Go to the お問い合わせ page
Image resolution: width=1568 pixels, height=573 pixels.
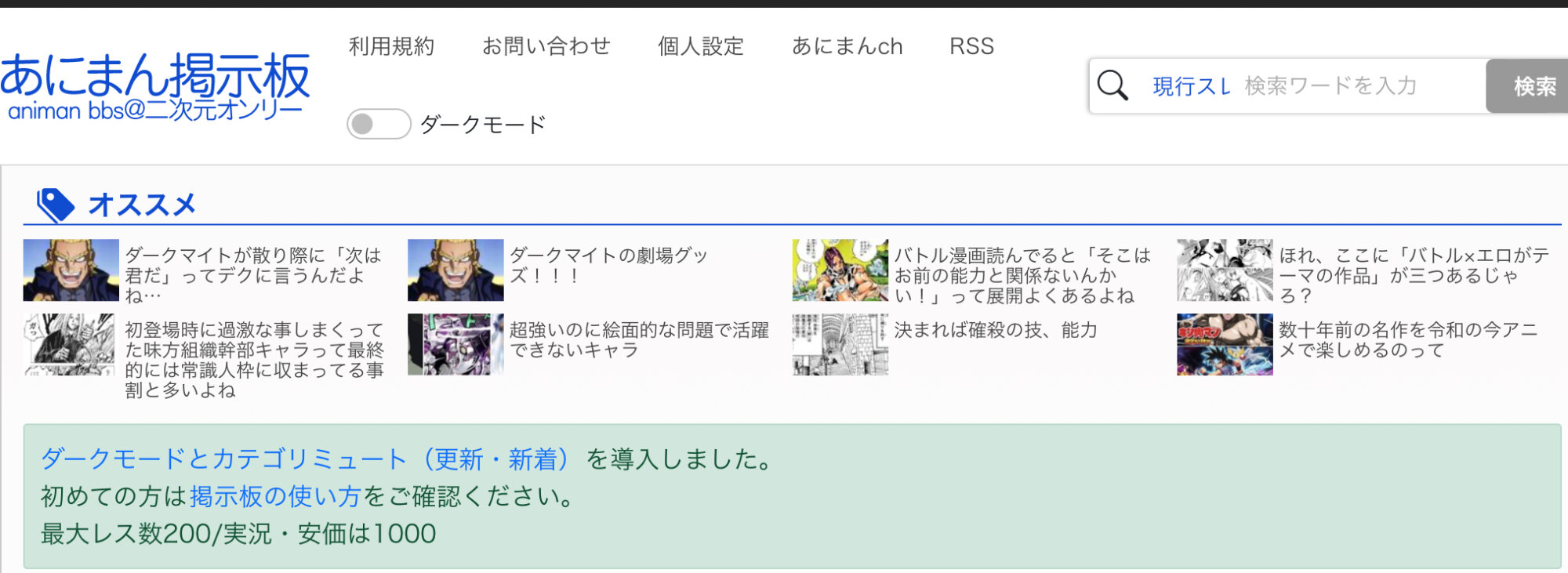click(x=546, y=46)
